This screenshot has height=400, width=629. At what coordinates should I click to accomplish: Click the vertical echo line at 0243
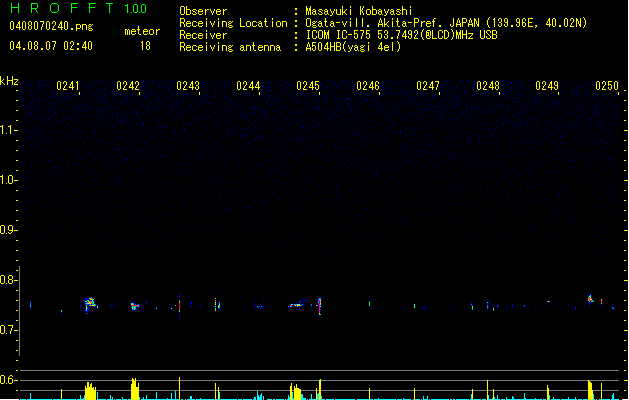click(x=179, y=307)
